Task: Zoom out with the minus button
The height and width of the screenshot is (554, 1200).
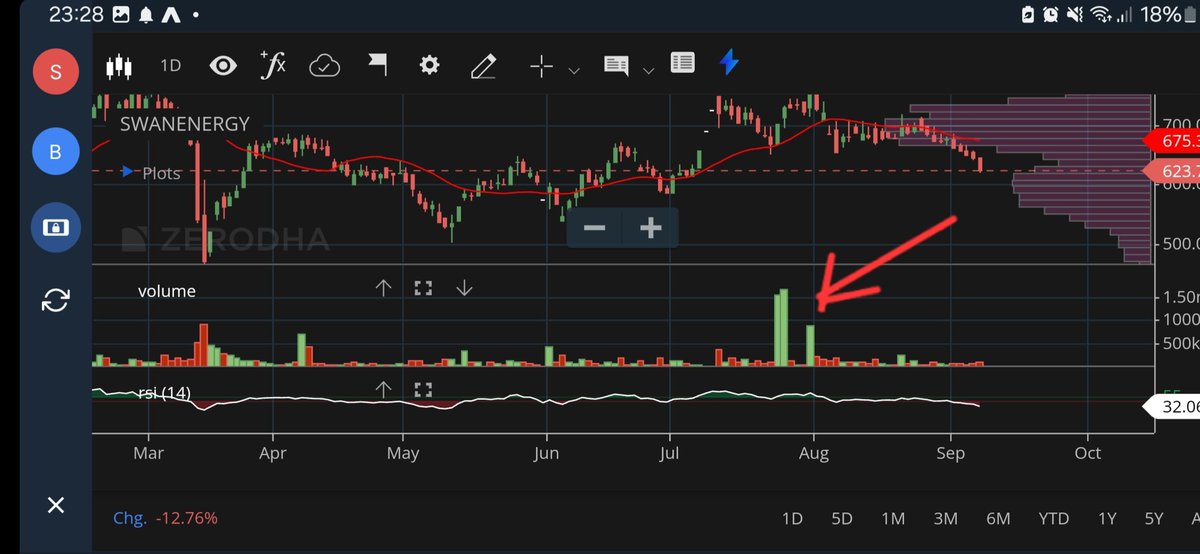Action: click(594, 228)
